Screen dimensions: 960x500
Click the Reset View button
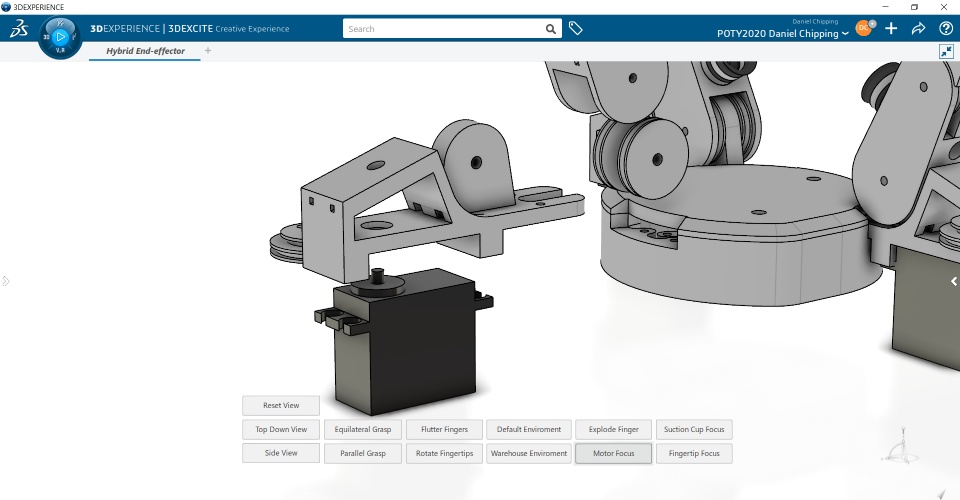coord(281,405)
